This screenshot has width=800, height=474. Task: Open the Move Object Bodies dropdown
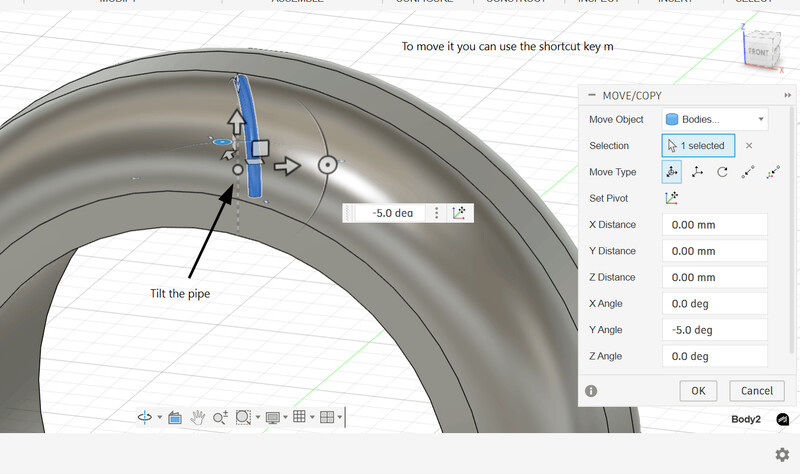(x=715, y=119)
